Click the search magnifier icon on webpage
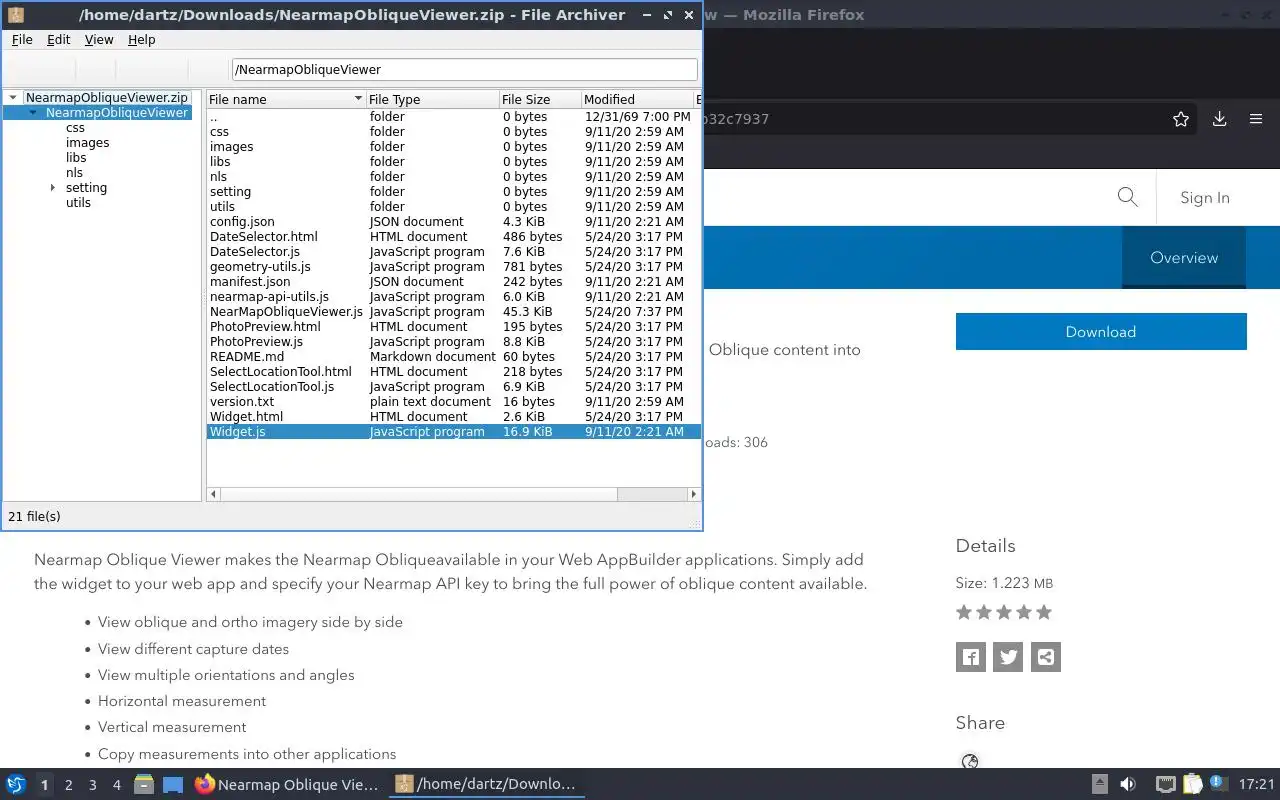Image resolution: width=1280 pixels, height=800 pixels. click(1128, 197)
